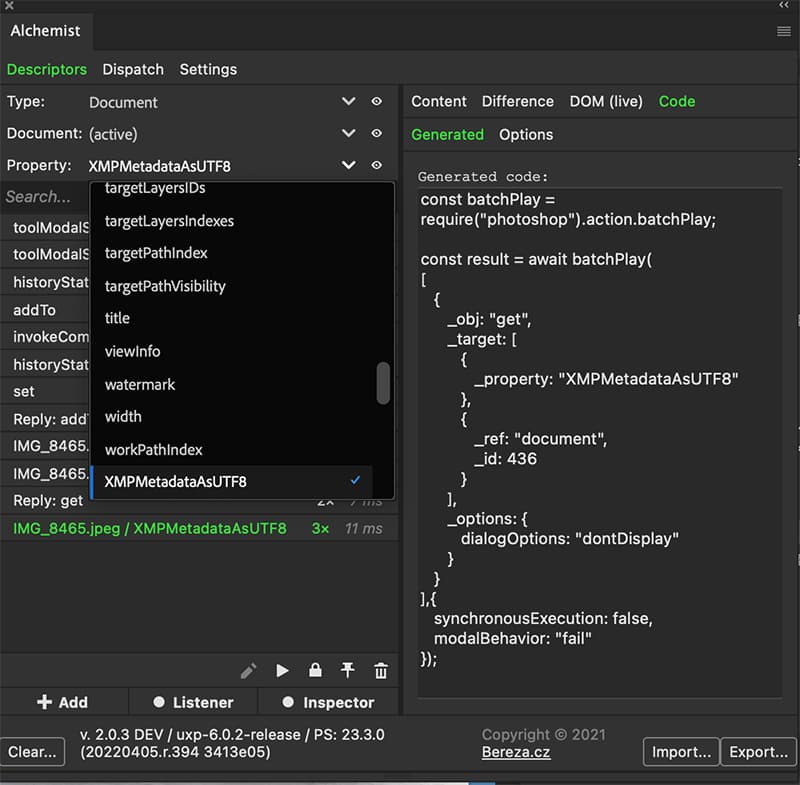This screenshot has height=785, width=800.
Task: Click the Add plus button
Action: [x=62, y=702]
